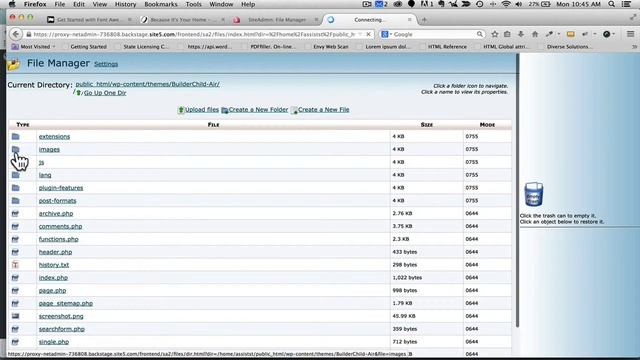Switch to Get Started with Font Awesome tab
This screenshot has height=360, width=640.
click(x=89, y=20)
